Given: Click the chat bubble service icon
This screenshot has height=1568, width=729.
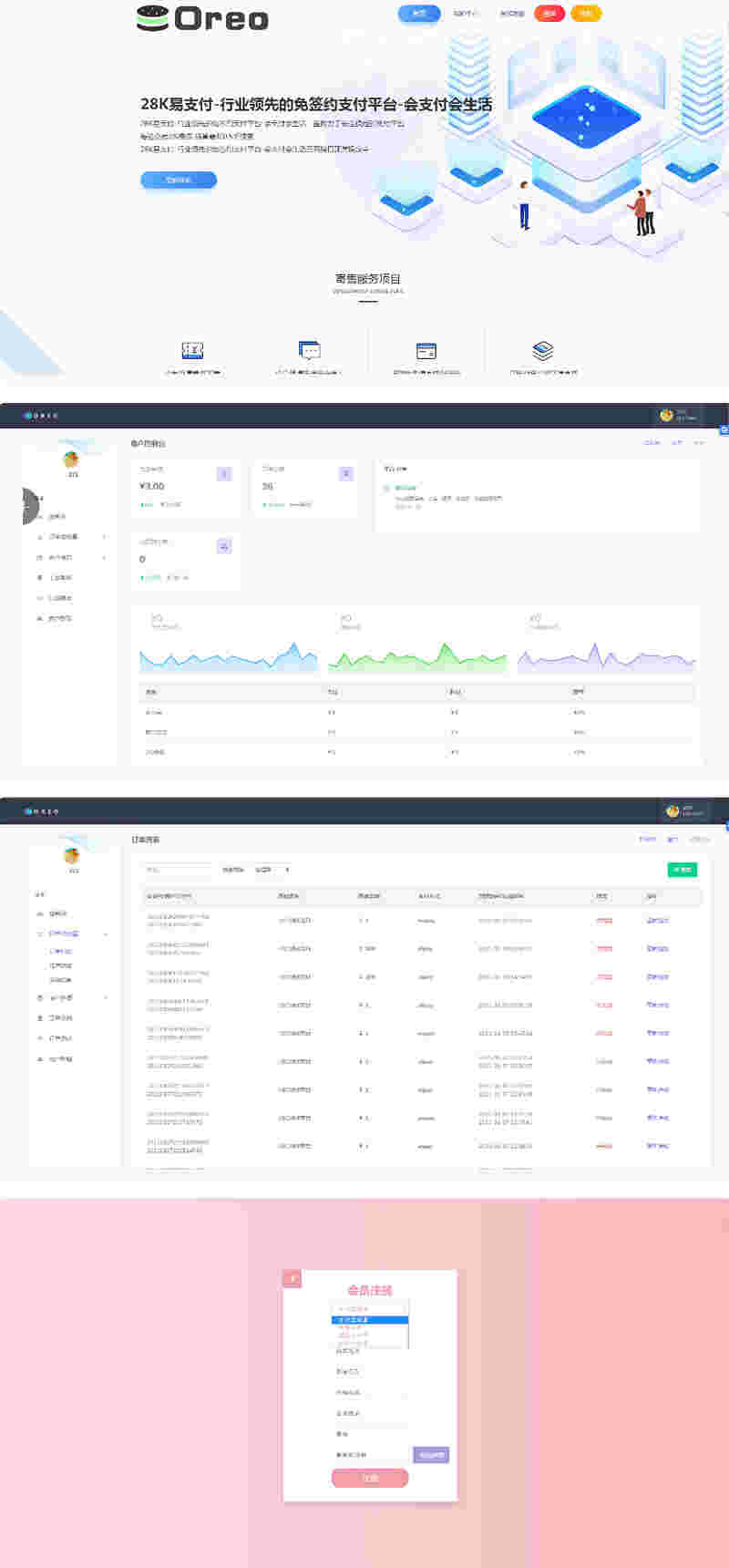Looking at the screenshot, I should tap(310, 350).
